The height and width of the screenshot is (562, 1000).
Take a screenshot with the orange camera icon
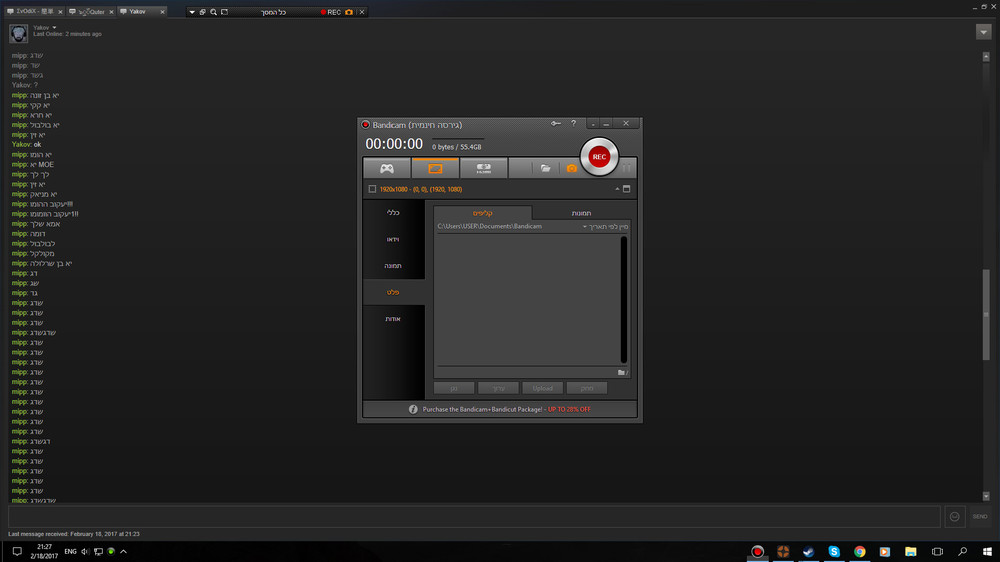[572, 169]
